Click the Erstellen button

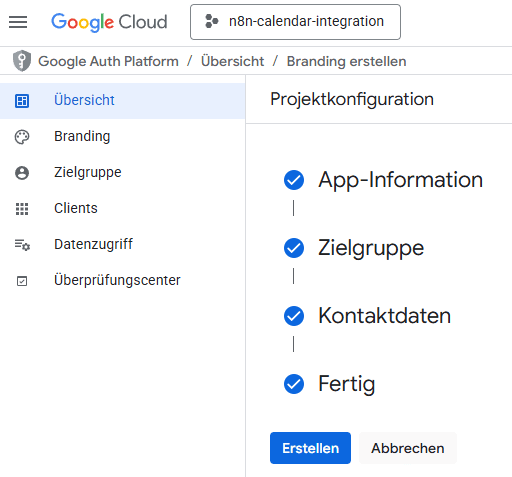tap(310, 448)
